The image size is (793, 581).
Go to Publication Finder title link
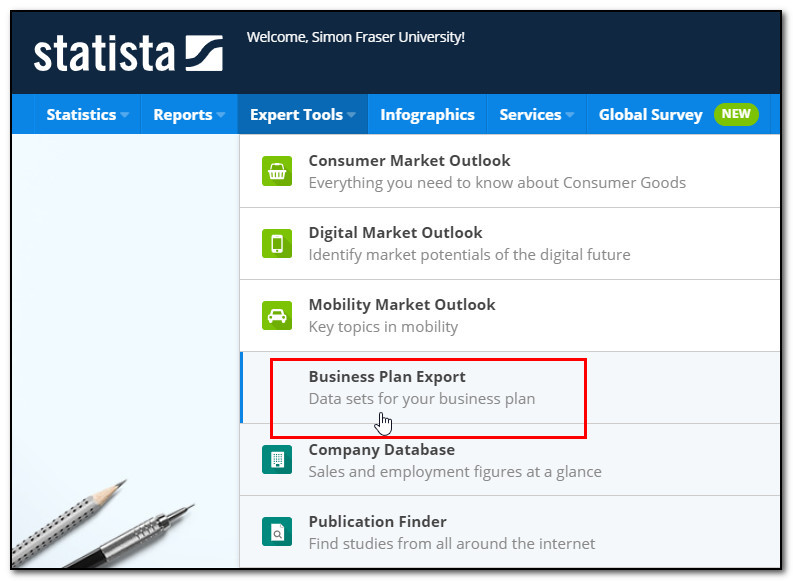coord(377,521)
